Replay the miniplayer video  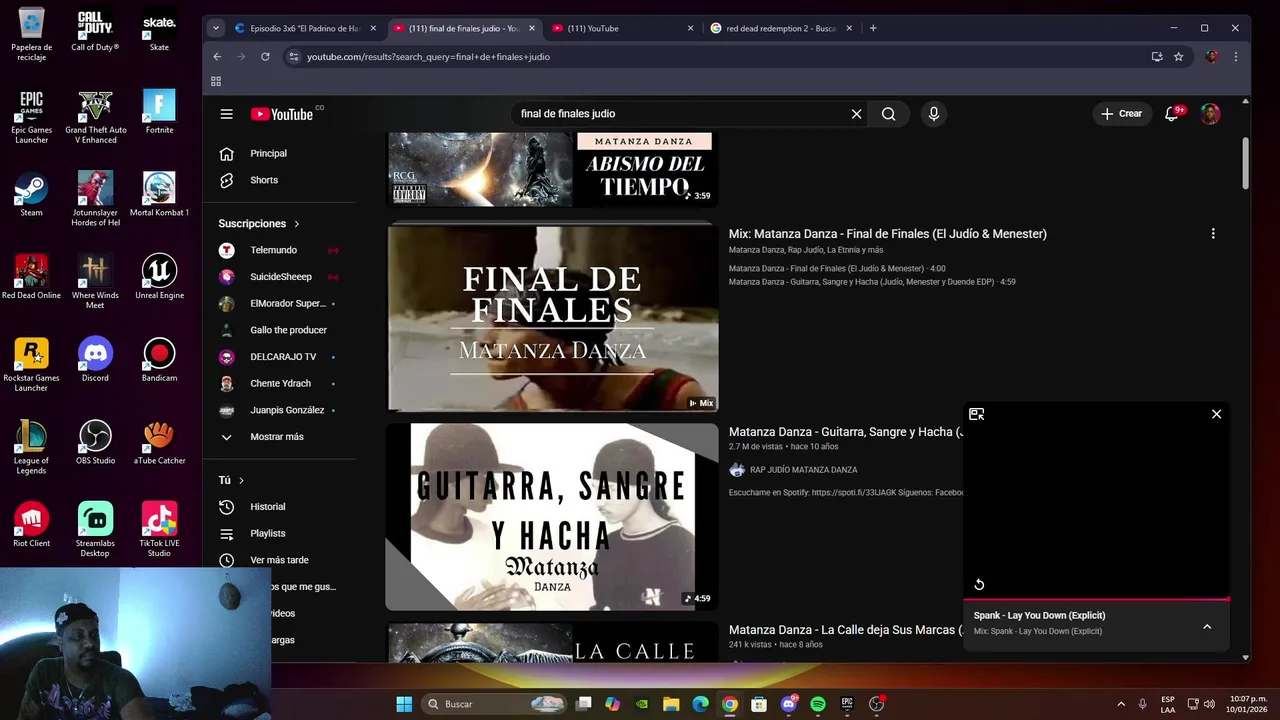(x=979, y=585)
